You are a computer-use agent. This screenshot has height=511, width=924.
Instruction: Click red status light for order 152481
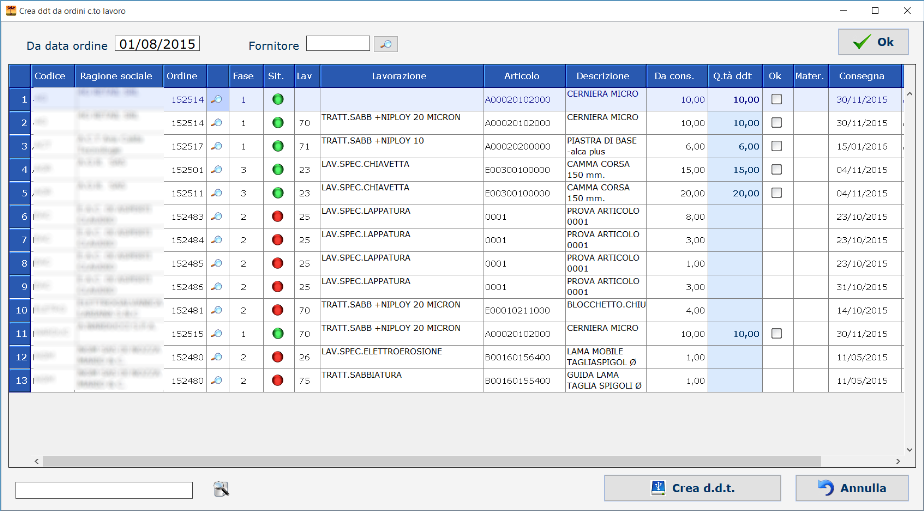coord(278,310)
